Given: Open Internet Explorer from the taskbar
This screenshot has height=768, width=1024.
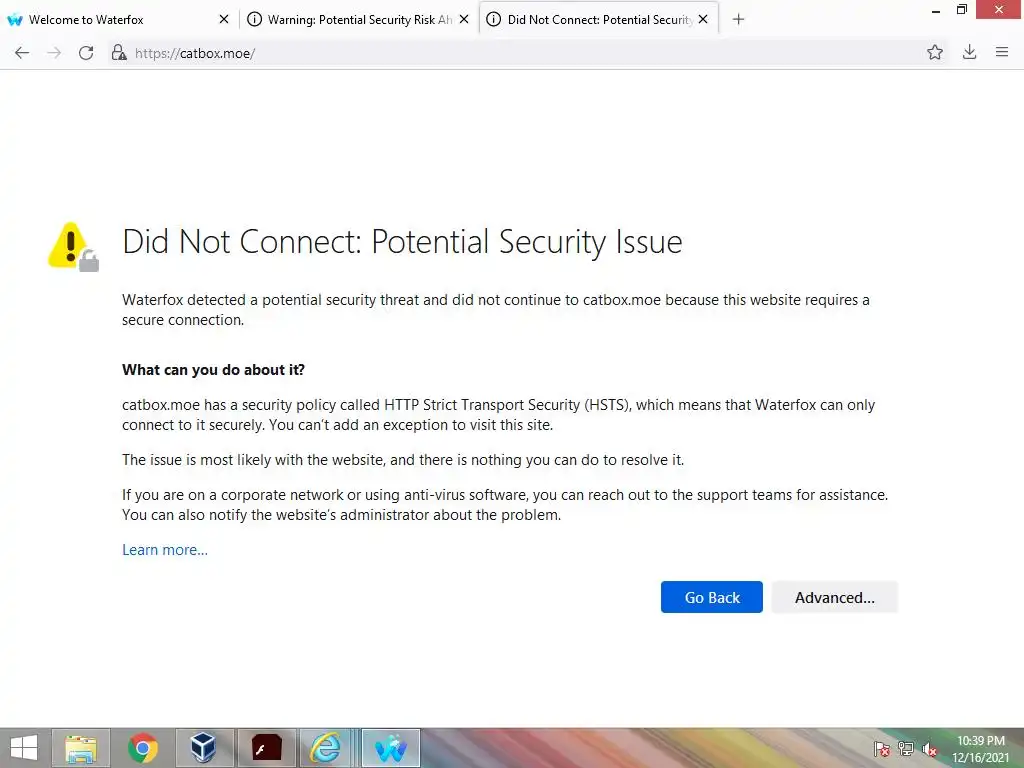Looking at the screenshot, I should point(326,748).
